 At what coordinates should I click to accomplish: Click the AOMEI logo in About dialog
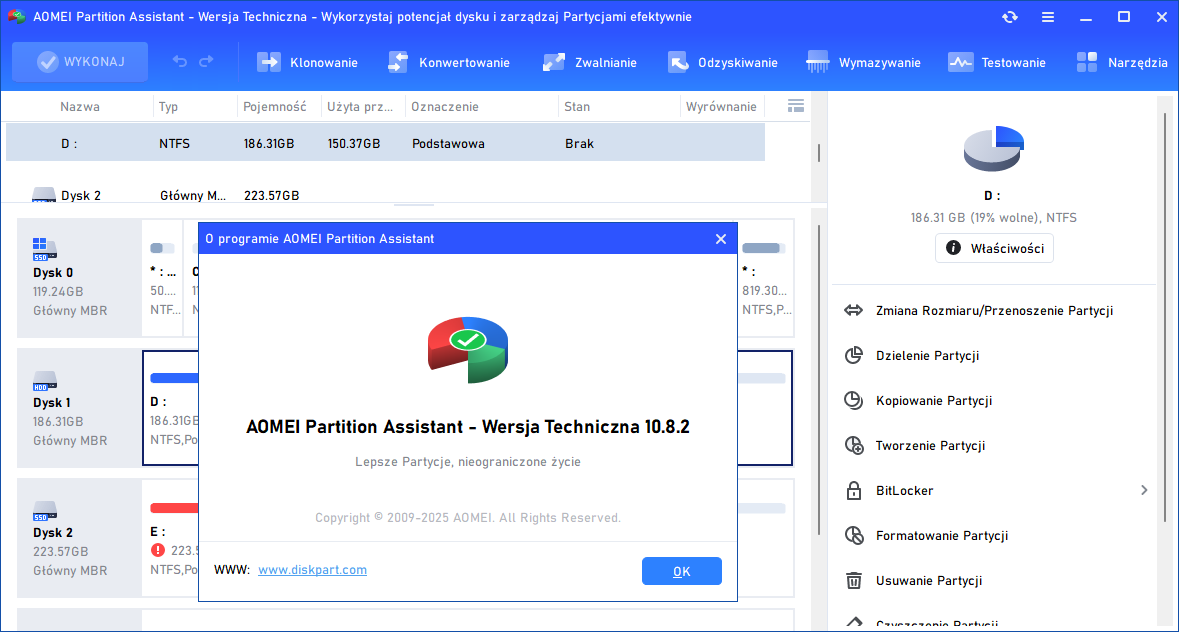(468, 349)
